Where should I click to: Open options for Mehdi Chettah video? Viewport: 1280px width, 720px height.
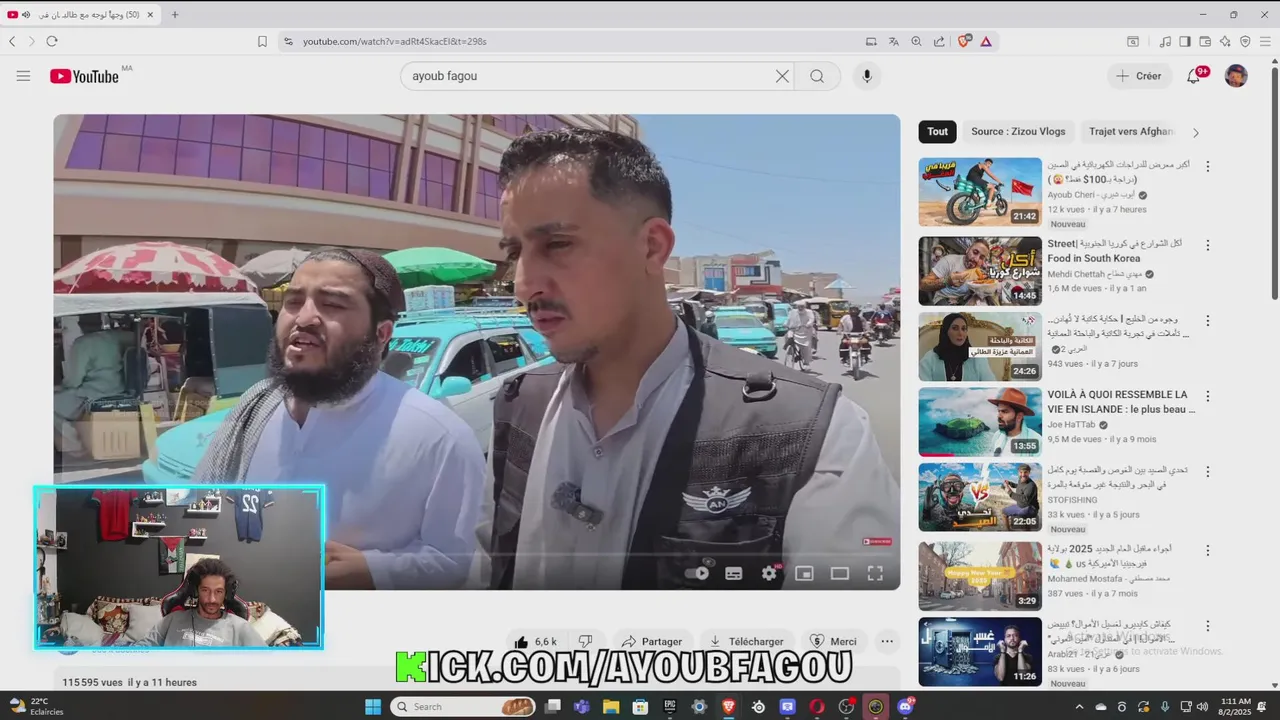click(x=1207, y=245)
